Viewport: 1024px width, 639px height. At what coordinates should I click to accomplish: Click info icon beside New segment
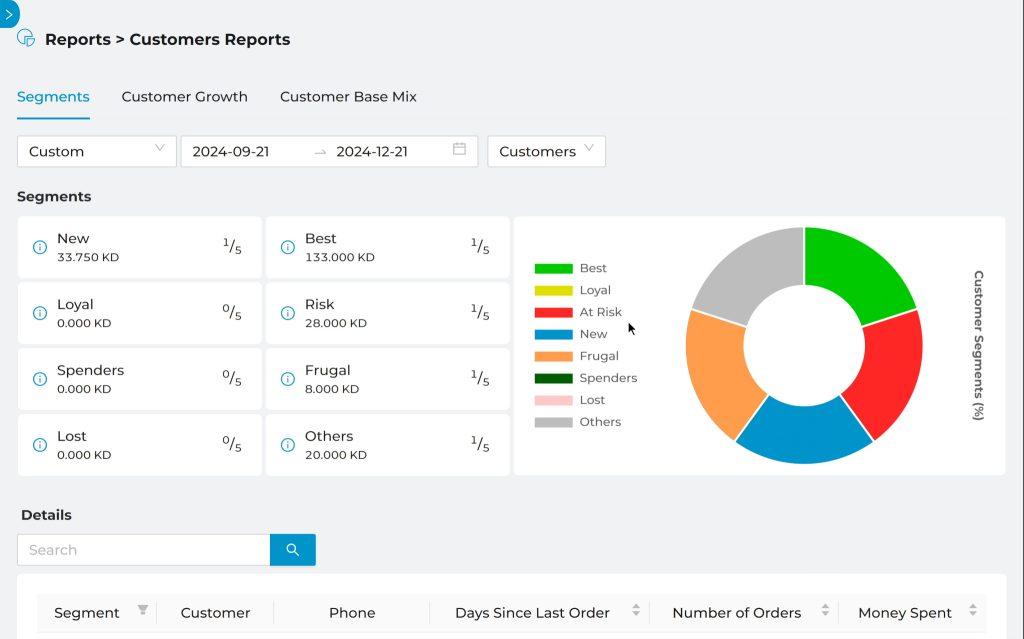(40, 247)
